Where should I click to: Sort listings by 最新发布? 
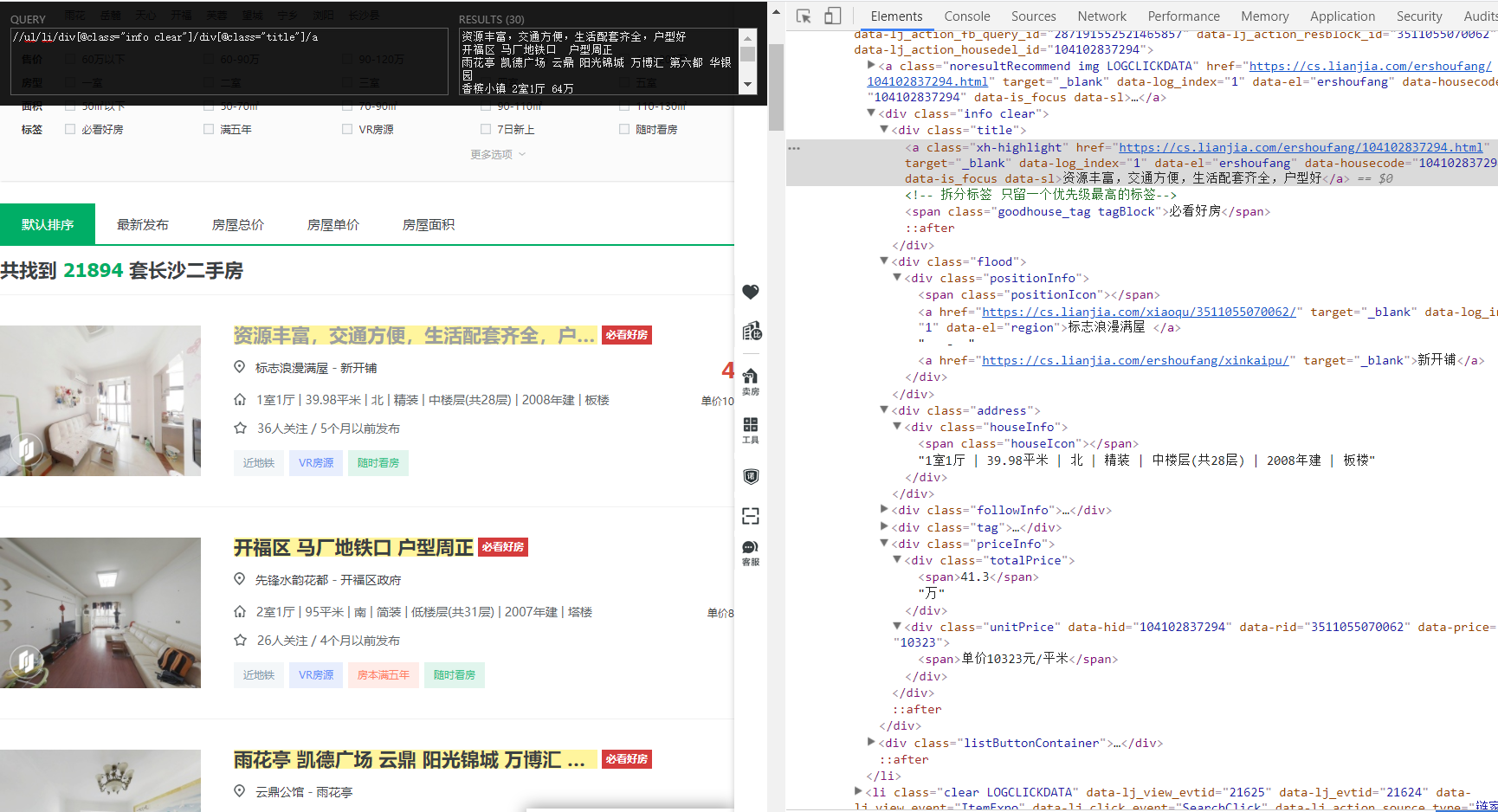tap(143, 224)
